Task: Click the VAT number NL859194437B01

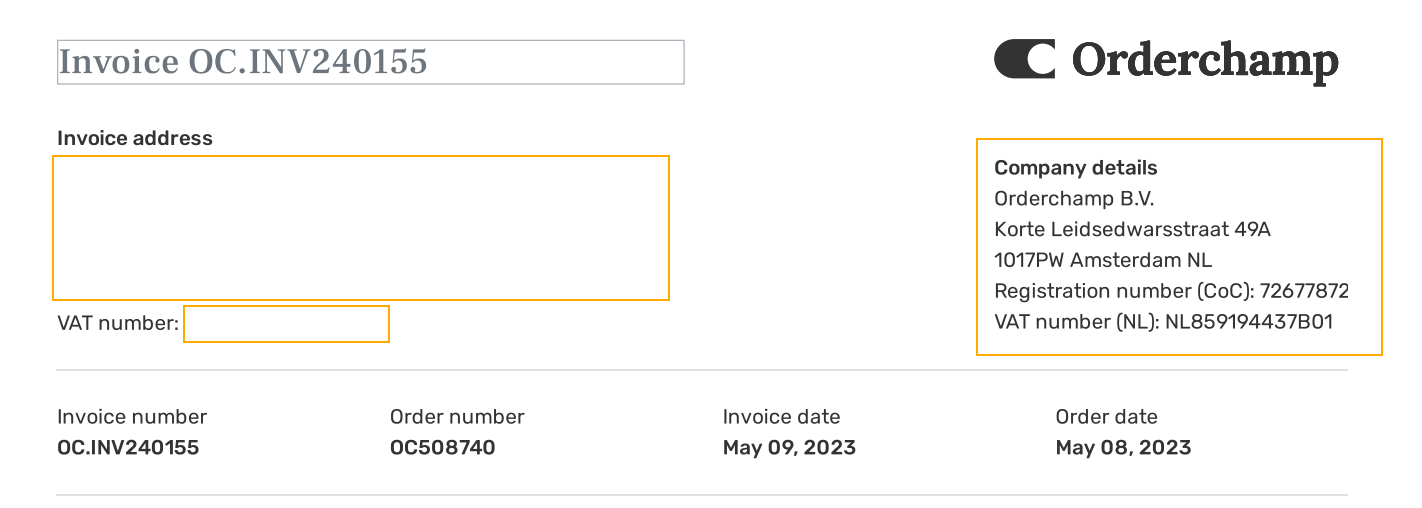Action: (x=1249, y=322)
